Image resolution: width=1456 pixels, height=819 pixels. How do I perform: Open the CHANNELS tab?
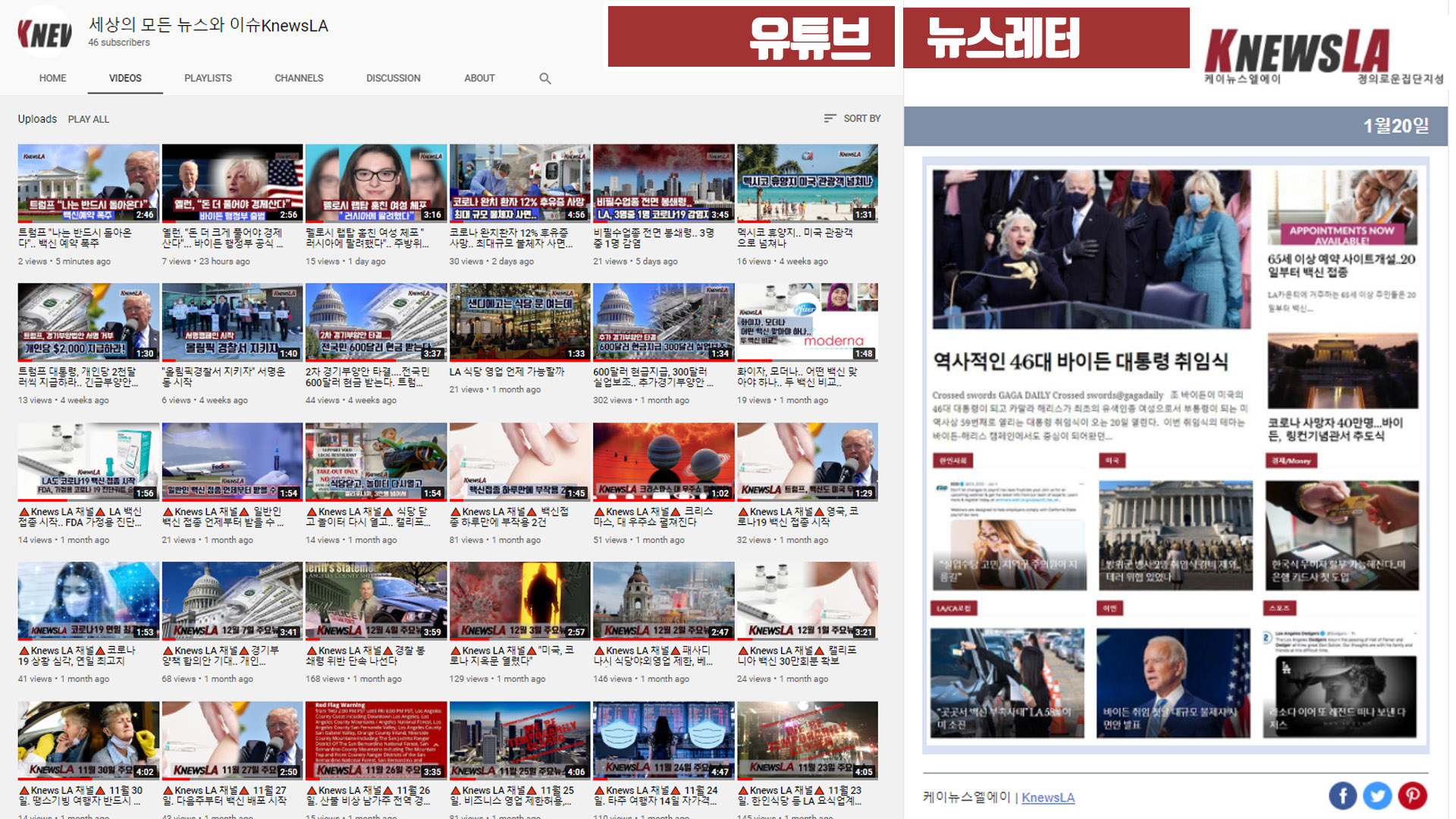pos(299,78)
